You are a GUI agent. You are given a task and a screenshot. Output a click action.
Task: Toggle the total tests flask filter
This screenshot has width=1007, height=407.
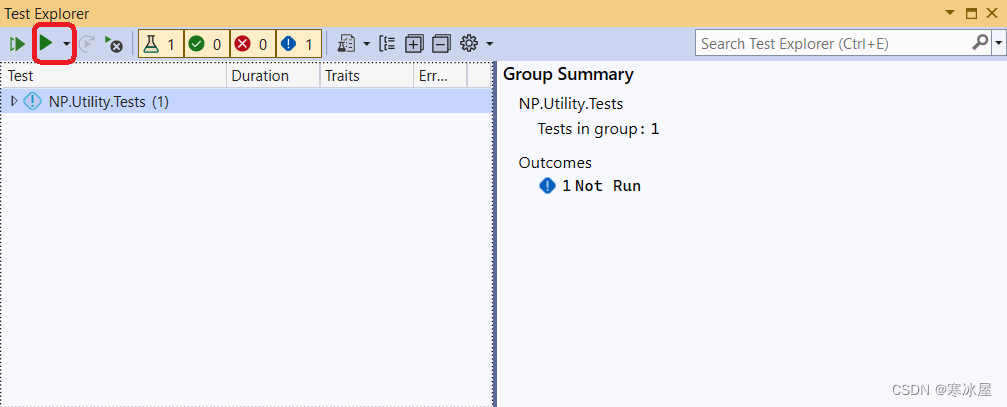161,44
